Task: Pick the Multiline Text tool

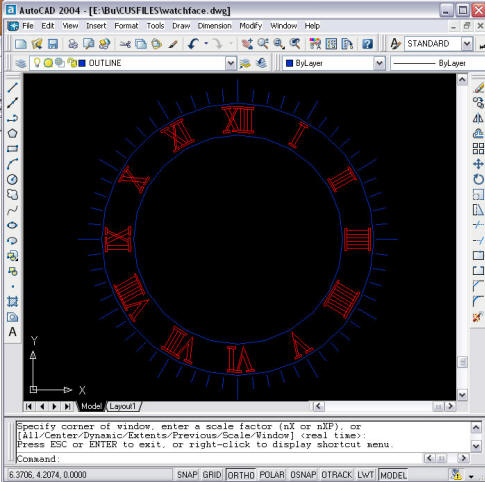Action: tap(12, 332)
